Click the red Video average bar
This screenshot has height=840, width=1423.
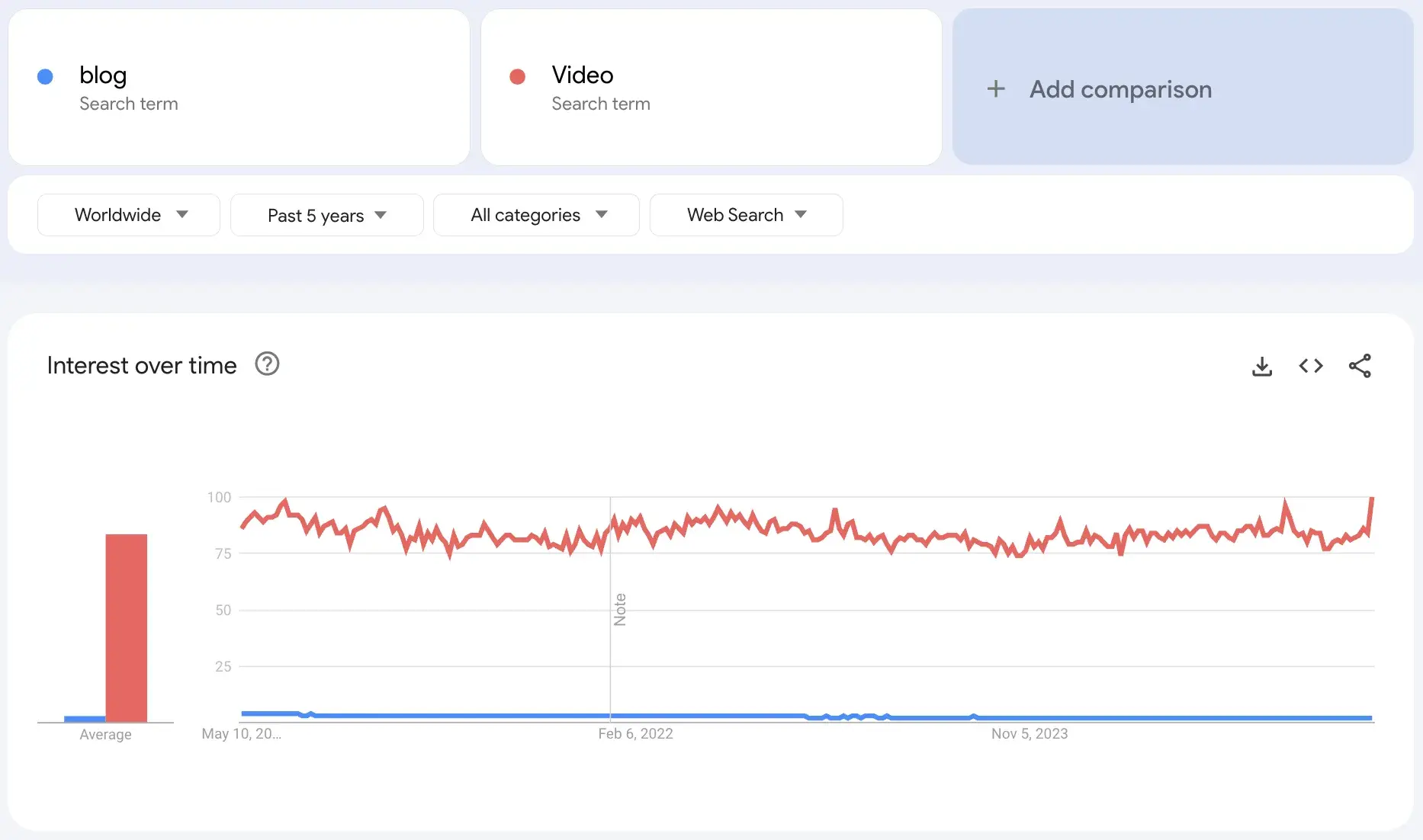[127, 627]
